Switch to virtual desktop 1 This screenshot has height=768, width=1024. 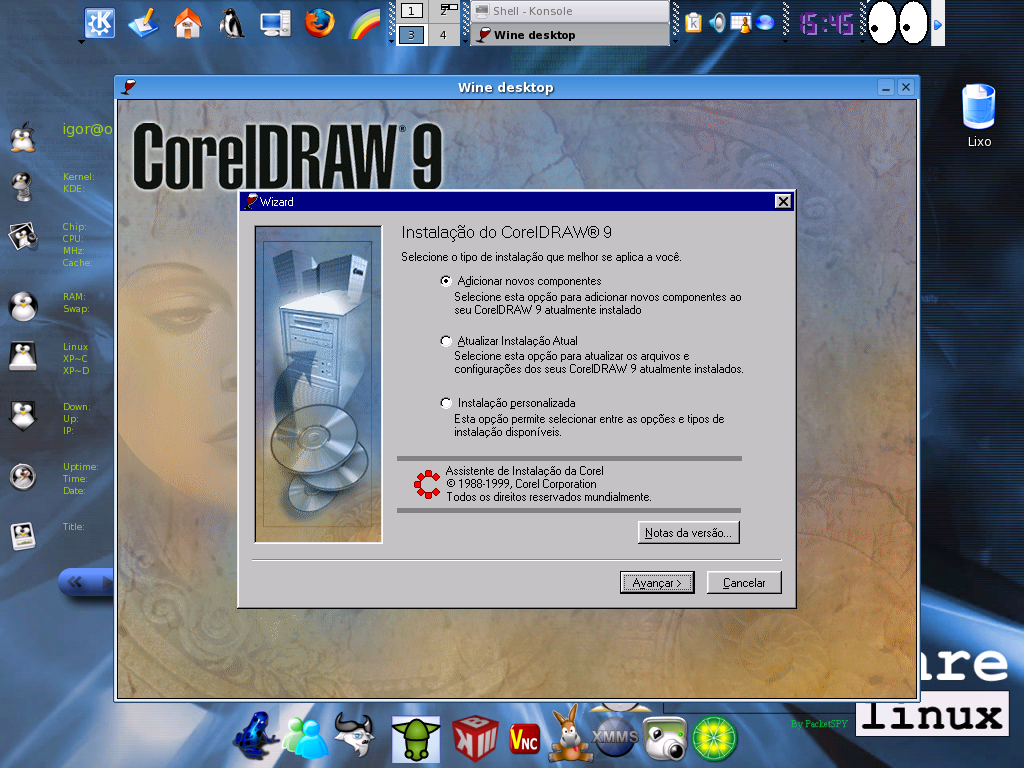point(411,10)
